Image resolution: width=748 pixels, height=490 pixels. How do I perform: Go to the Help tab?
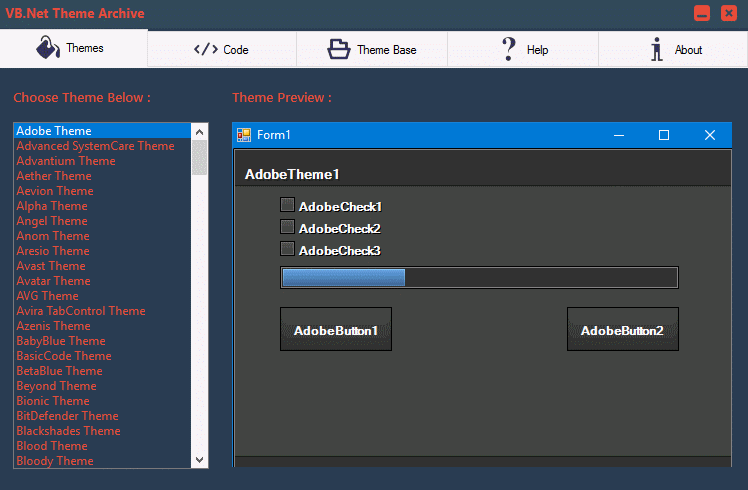(523, 49)
